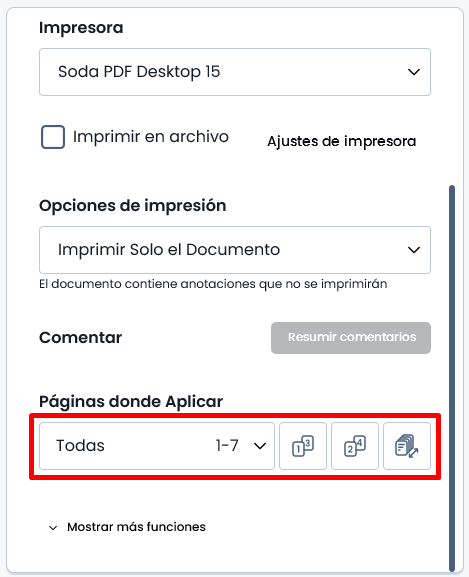Open Ajustes de impresora
The height and width of the screenshot is (577, 469).
pyautogui.click(x=341, y=141)
